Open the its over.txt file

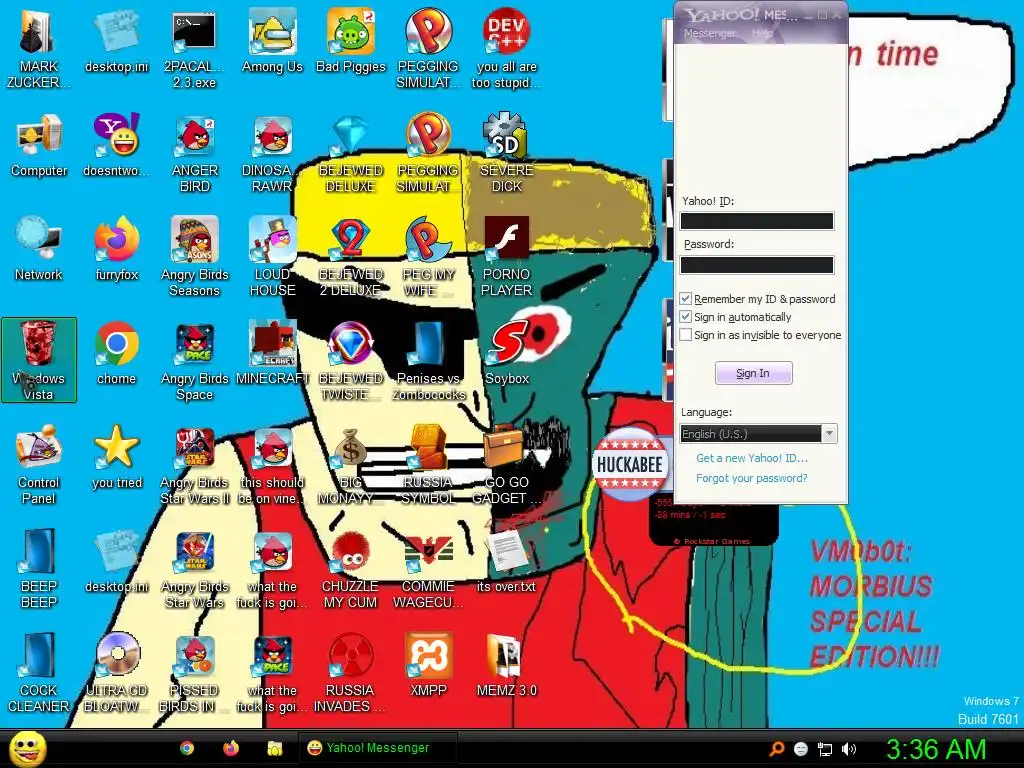tap(506, 560)
